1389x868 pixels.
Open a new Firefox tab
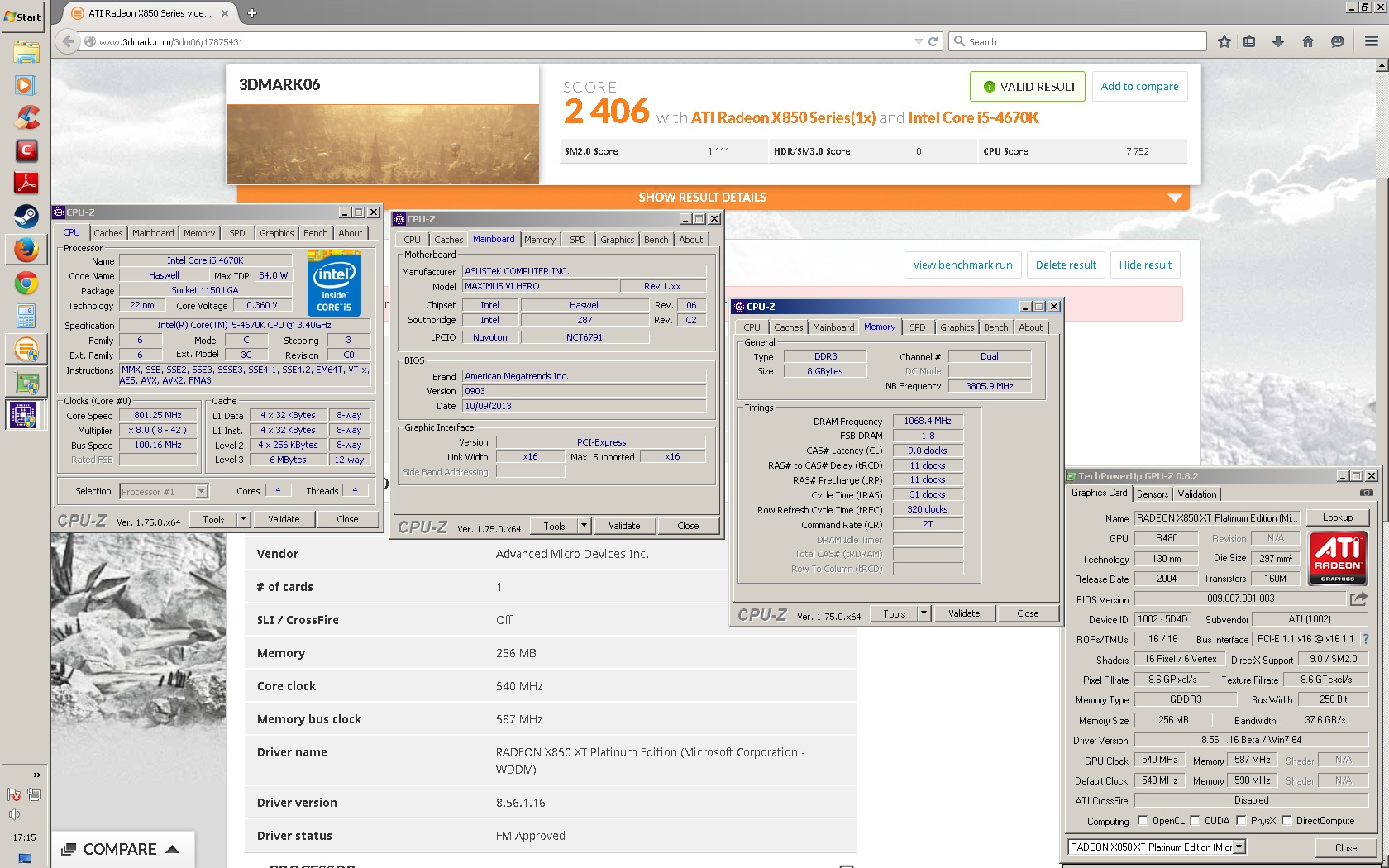click(x=252, y=13)
